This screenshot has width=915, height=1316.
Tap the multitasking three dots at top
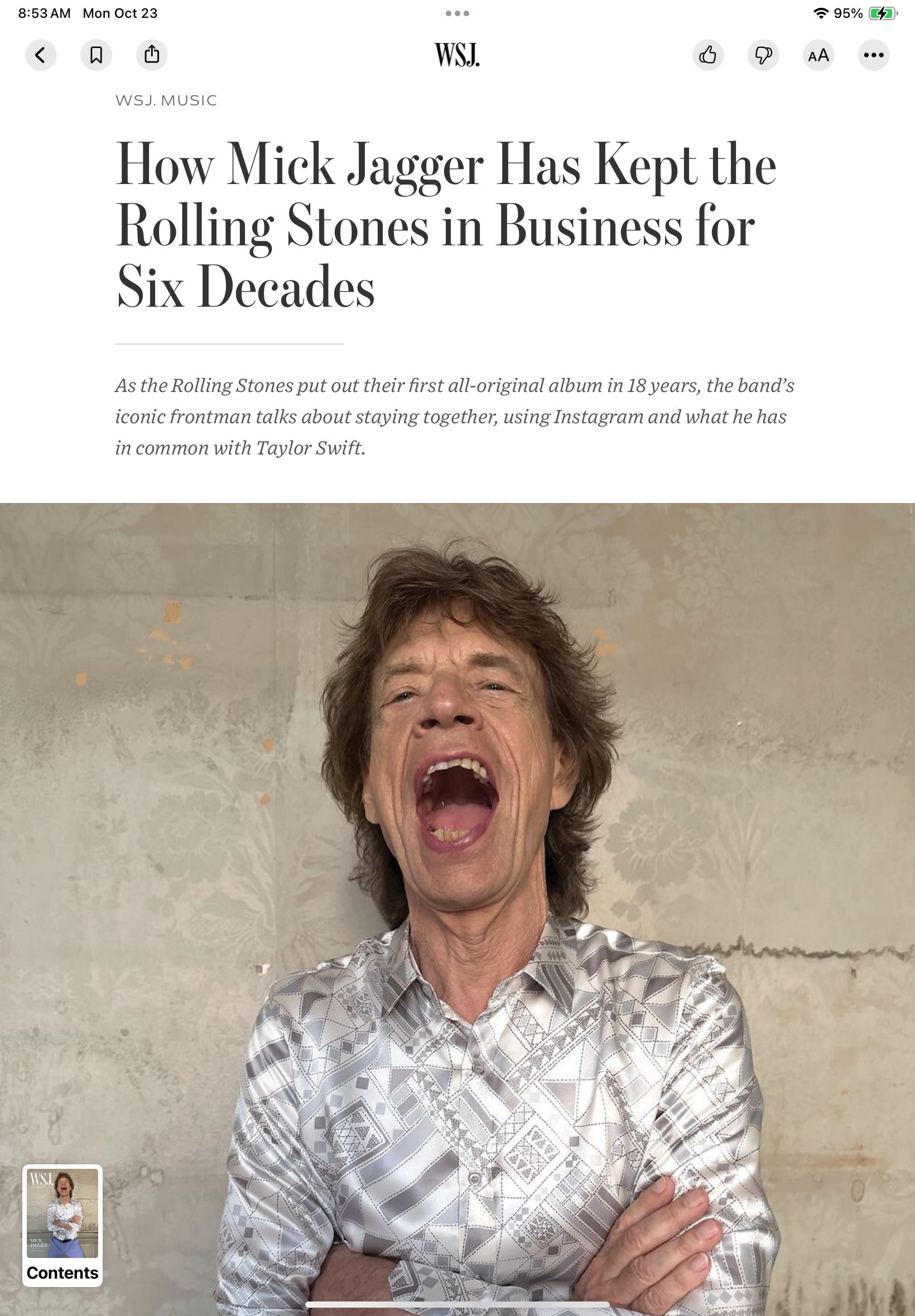(458, 13)
